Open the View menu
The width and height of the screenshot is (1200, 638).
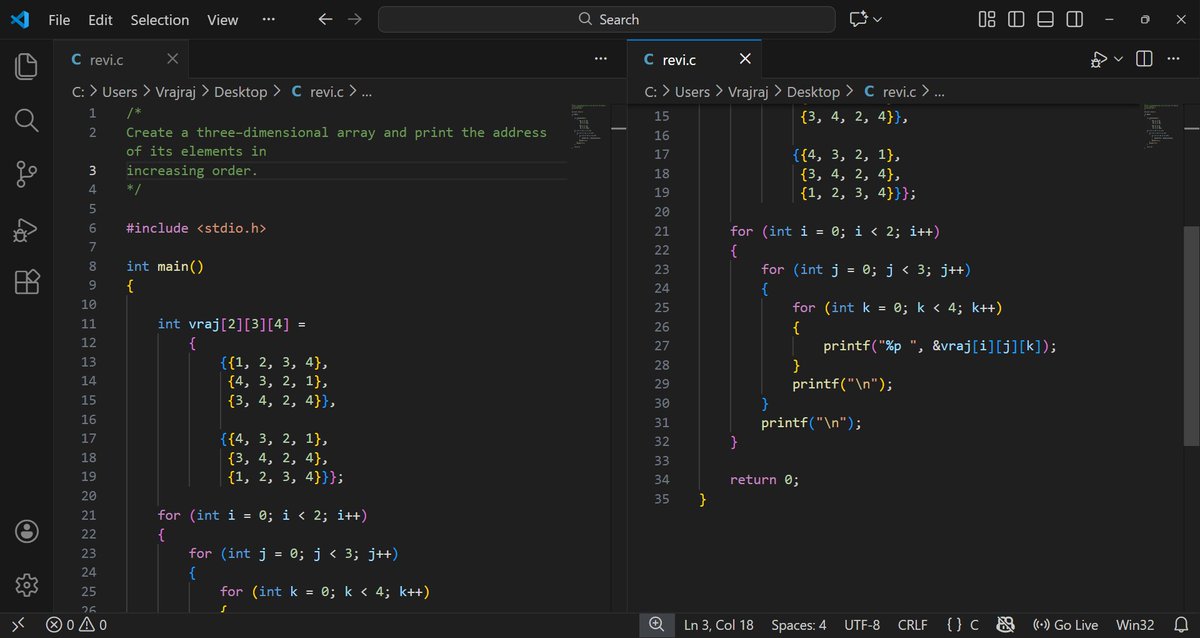223,19
